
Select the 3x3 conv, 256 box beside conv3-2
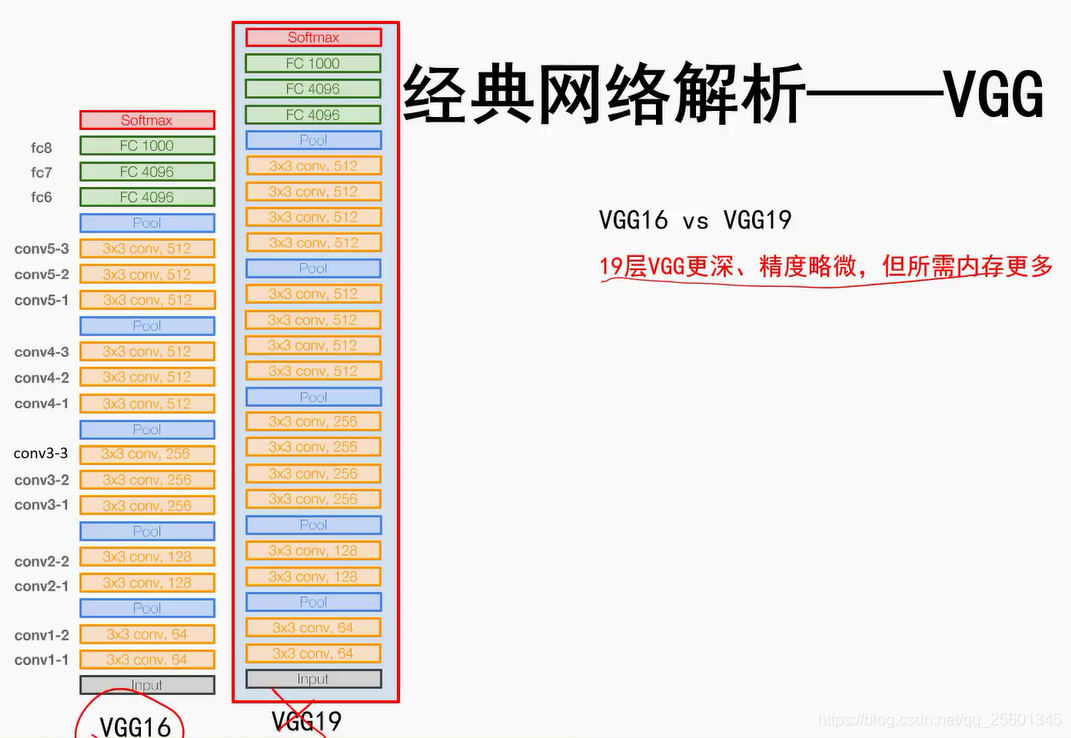(147, 480)
